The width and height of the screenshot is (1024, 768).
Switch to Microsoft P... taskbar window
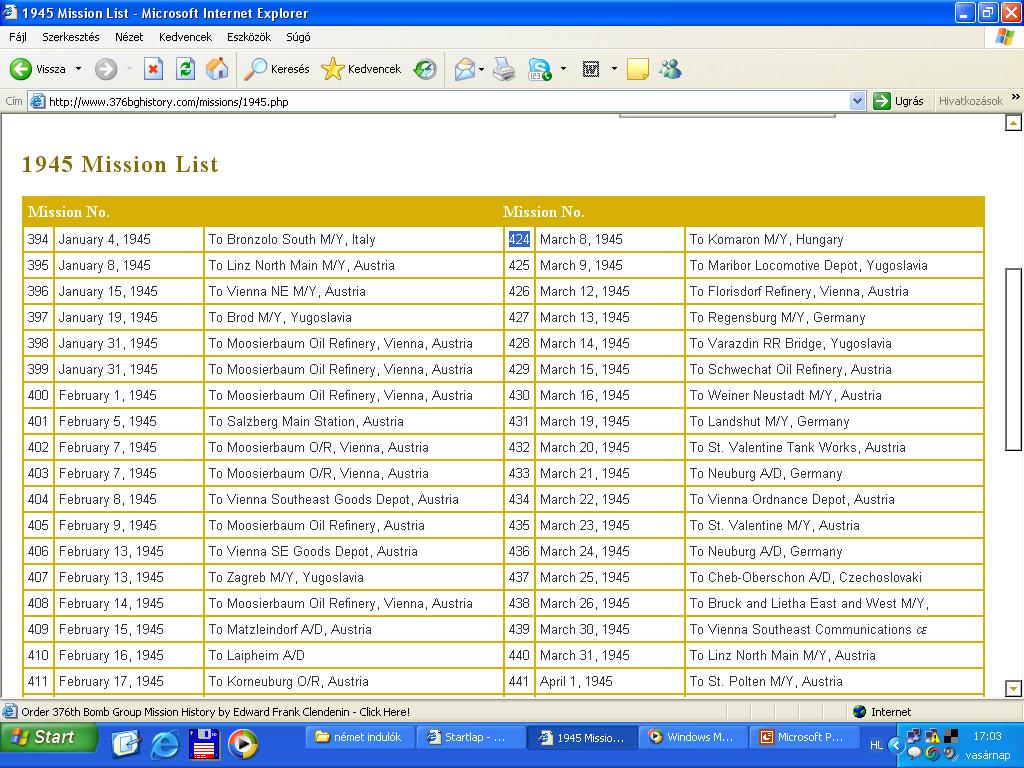[803, 737]
